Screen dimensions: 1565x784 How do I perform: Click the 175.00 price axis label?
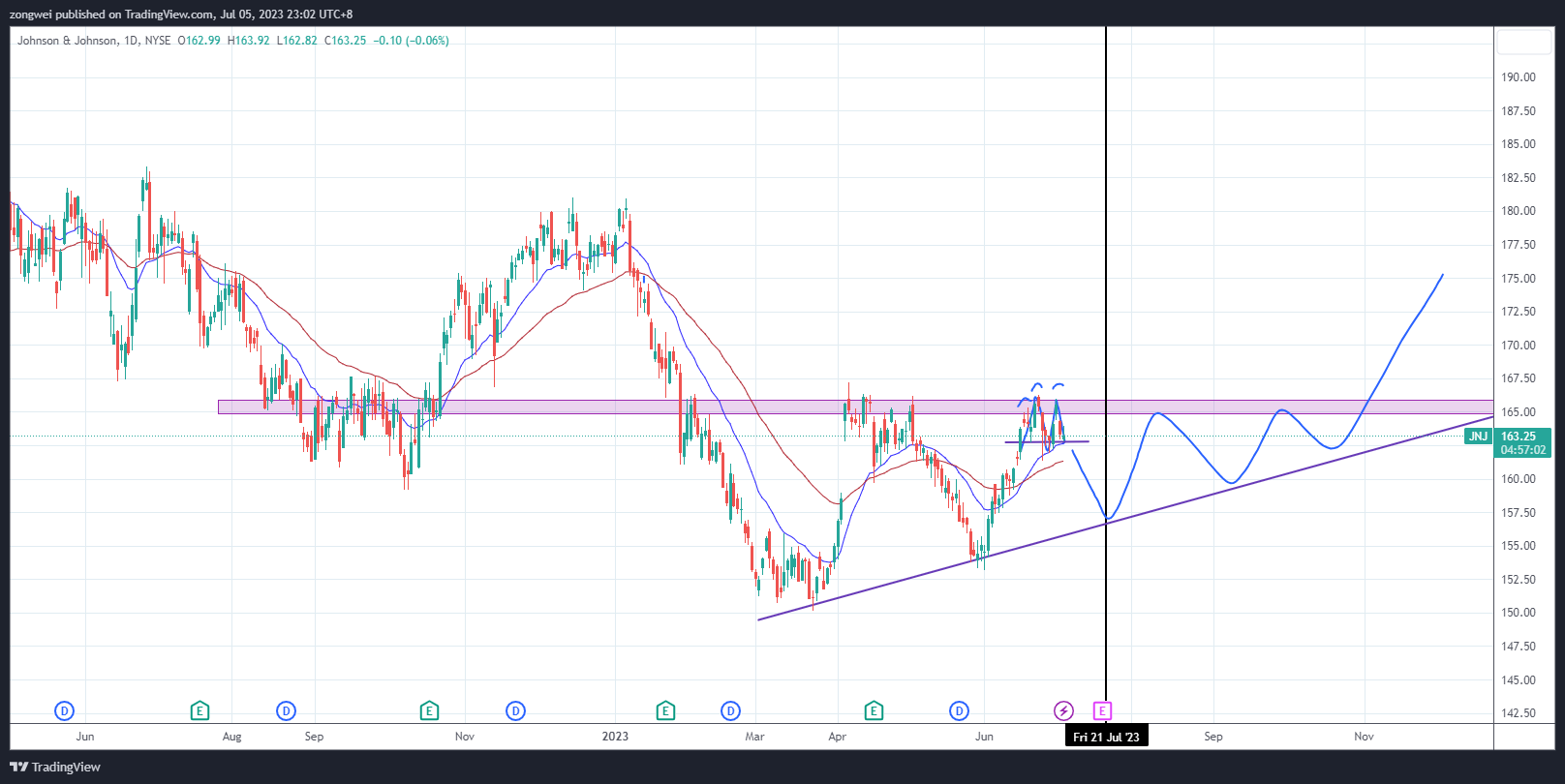point(1519,279)
